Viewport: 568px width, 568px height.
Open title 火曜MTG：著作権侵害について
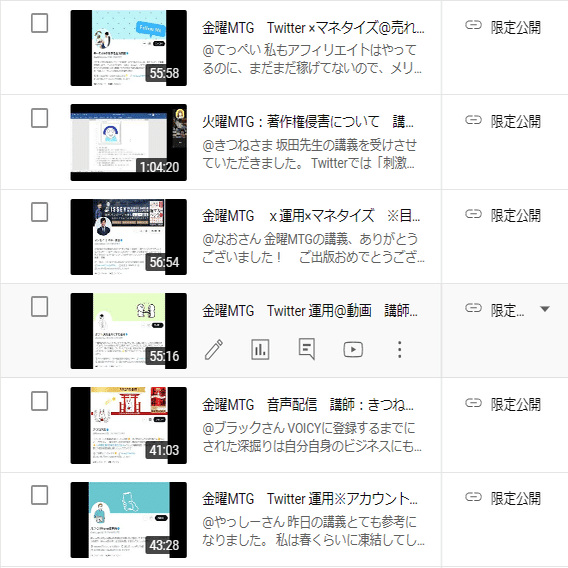tap(308, 122)
